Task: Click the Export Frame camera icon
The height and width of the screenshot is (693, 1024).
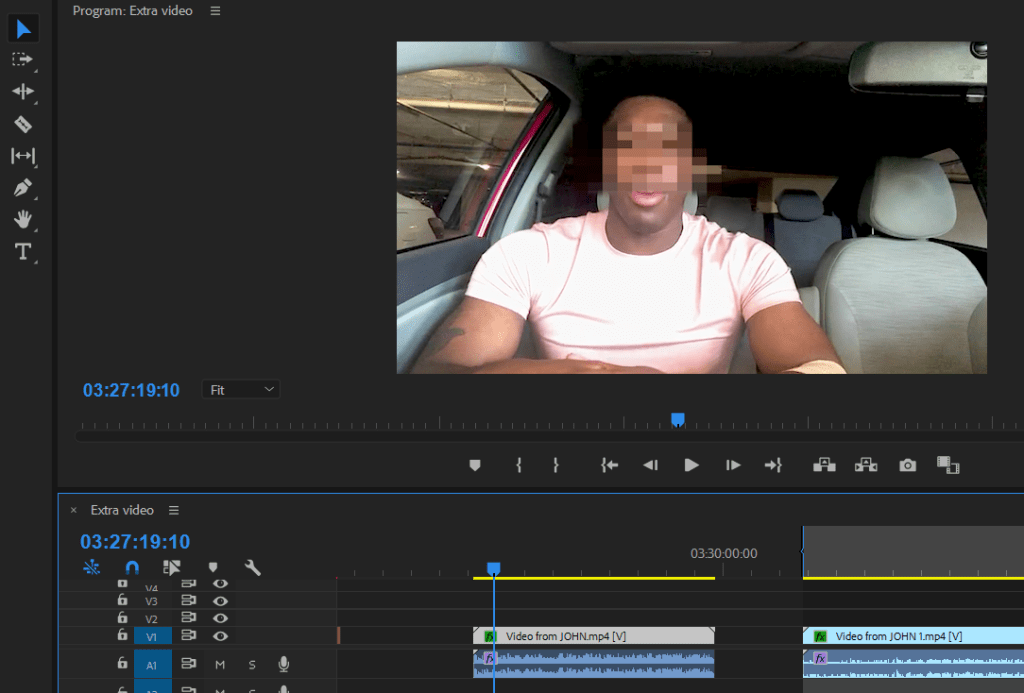Action: 907,465
